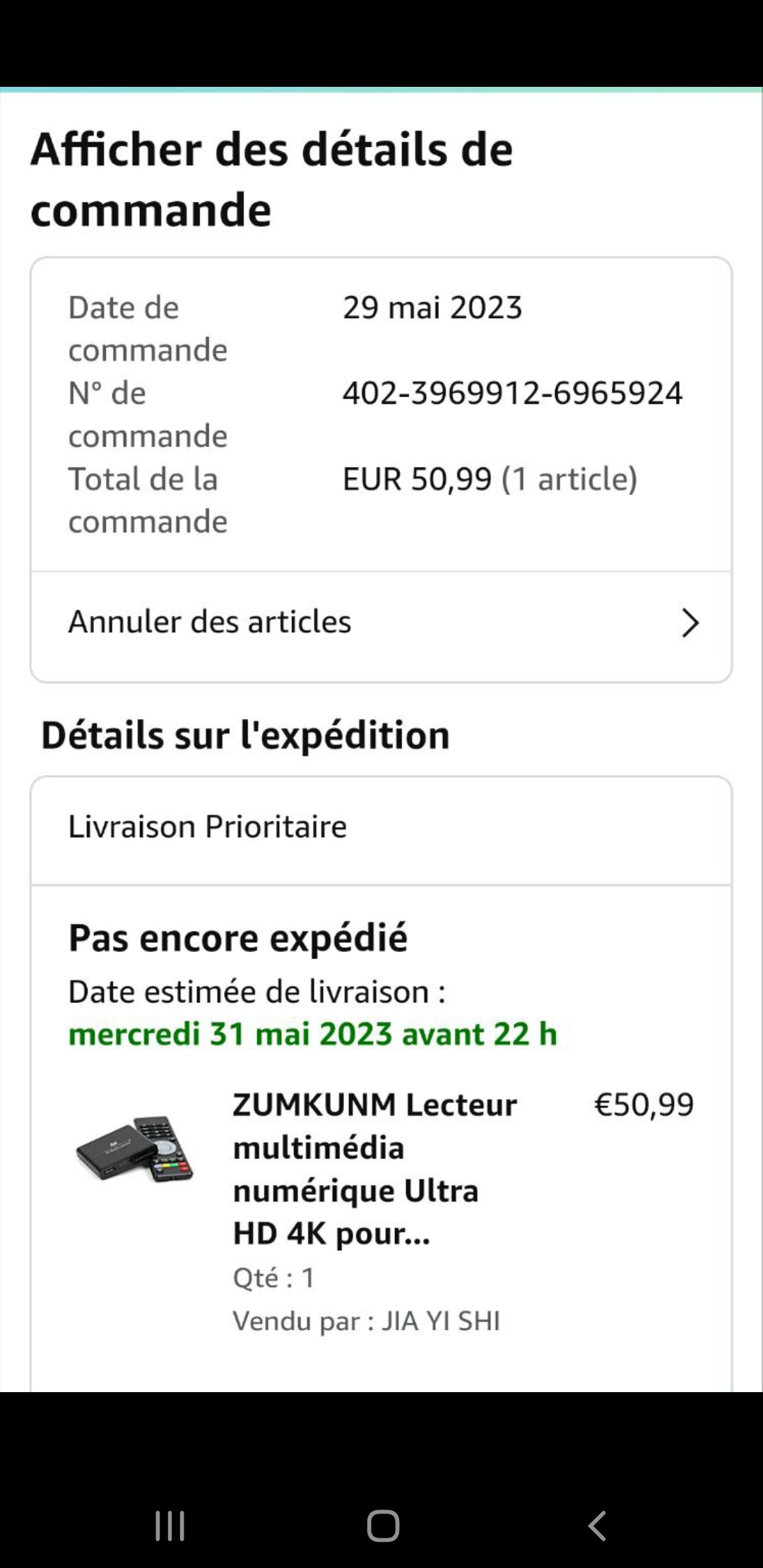Tap the order number 402-3969912-6965924
Viewport: 763px width, 1568px height.
[512, 393]
